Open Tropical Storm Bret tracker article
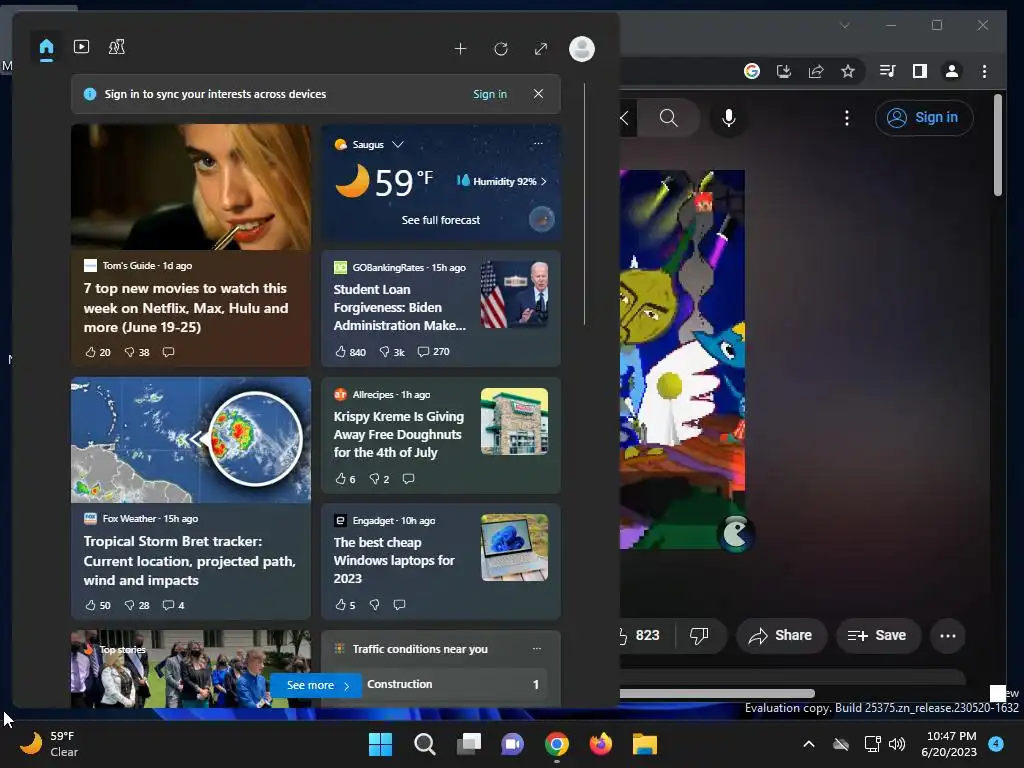 point(189,560)
